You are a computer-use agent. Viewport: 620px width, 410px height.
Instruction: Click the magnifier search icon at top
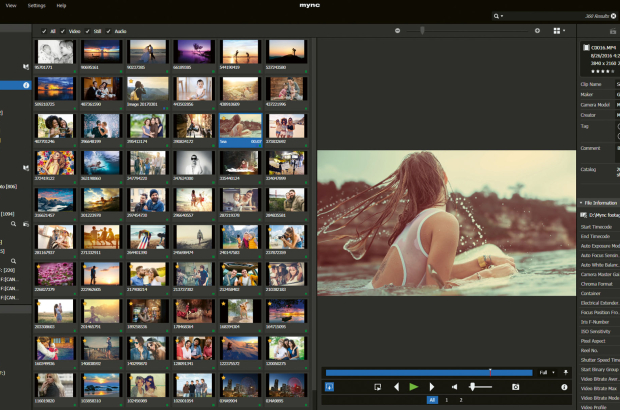click(496, 16)
